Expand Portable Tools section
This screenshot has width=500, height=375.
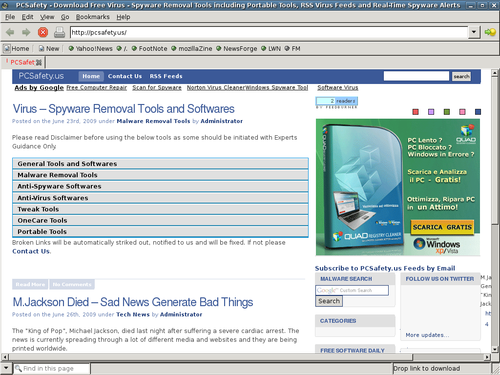160,232
